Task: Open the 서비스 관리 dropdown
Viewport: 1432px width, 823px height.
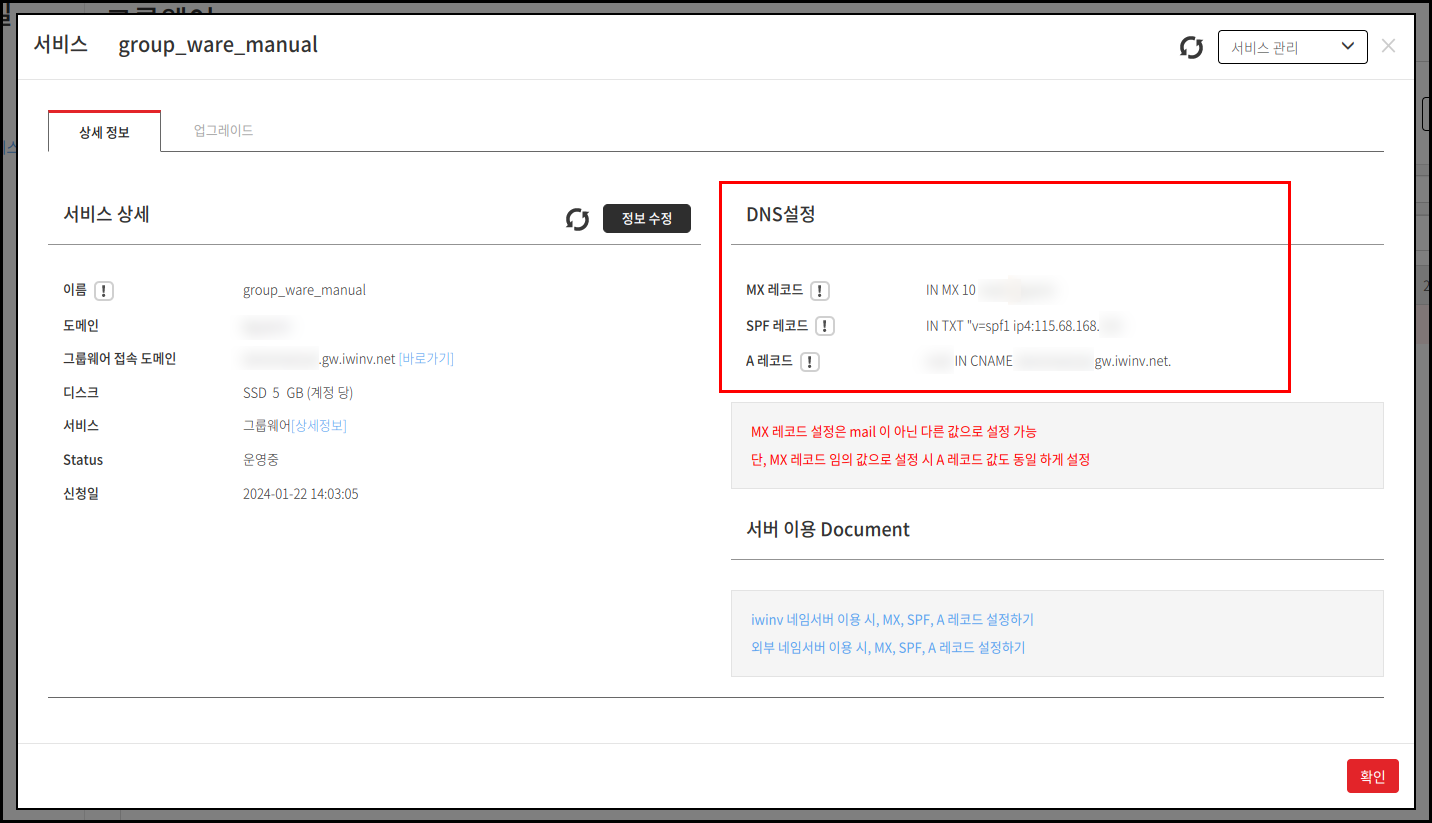Action: click(1292, 47)
